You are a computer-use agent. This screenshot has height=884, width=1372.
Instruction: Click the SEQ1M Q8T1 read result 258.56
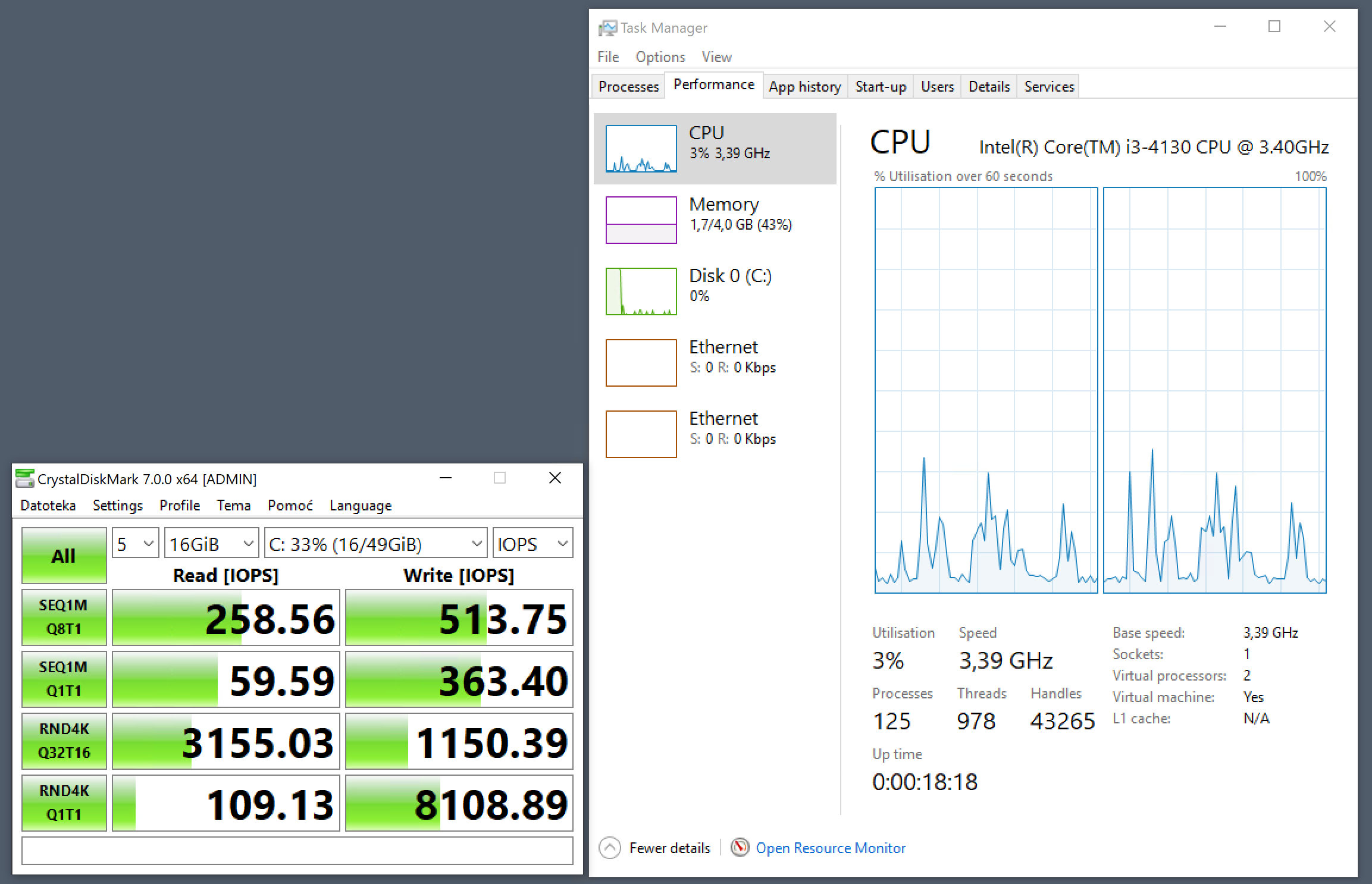click(226, 617)
